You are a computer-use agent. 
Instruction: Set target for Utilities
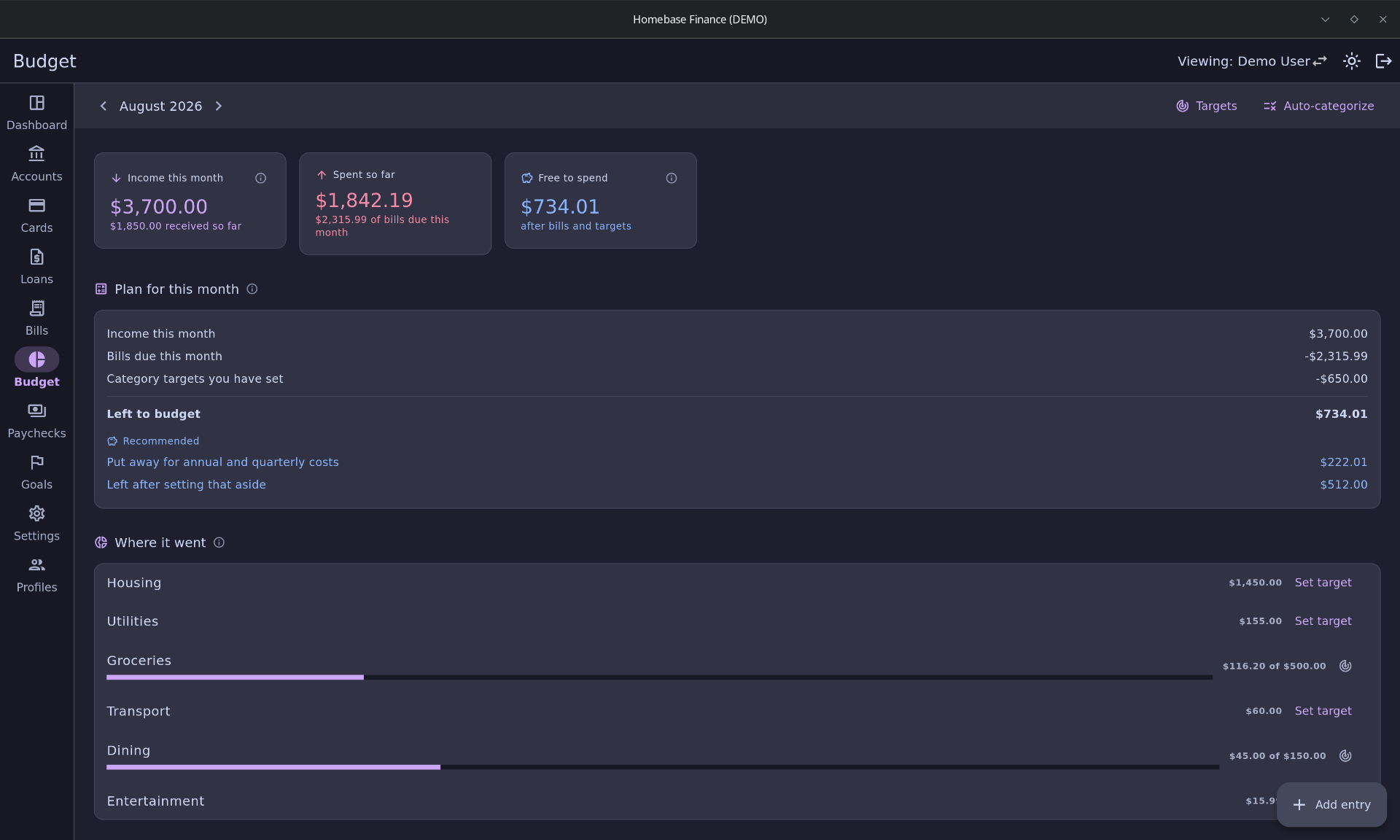(x=1323, y=621)
